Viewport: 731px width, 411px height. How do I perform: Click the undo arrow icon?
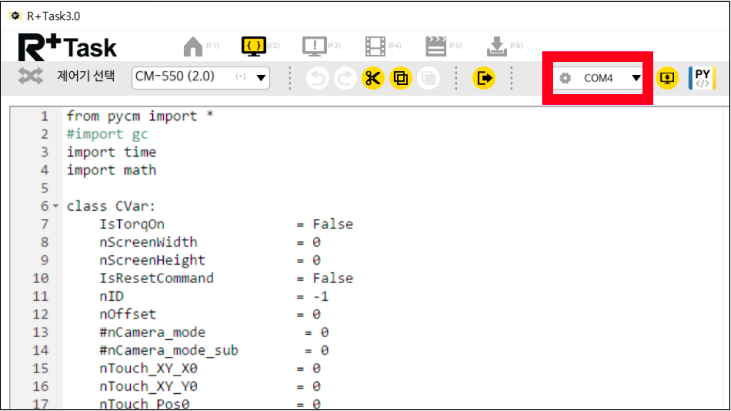[x=317, y=78]
